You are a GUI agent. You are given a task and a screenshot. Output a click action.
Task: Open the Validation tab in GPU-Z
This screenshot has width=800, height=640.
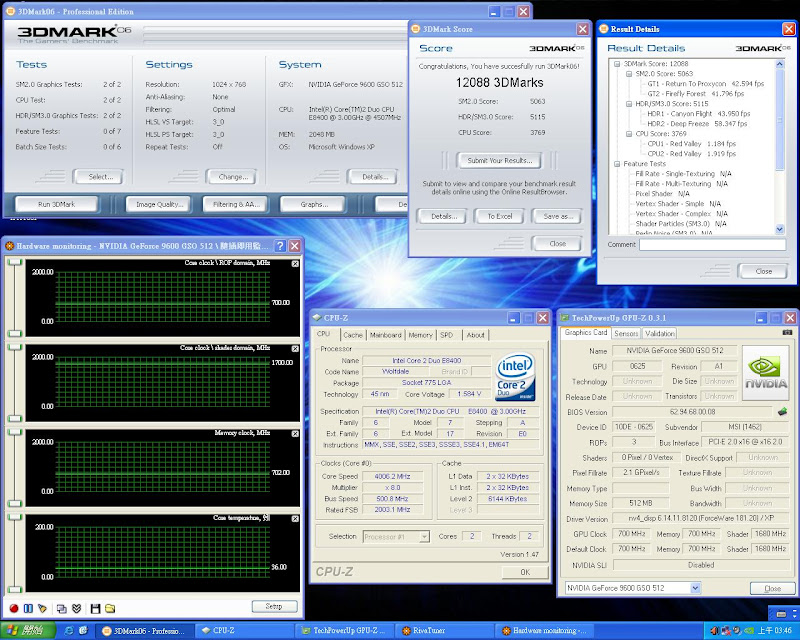click(659, 333)
